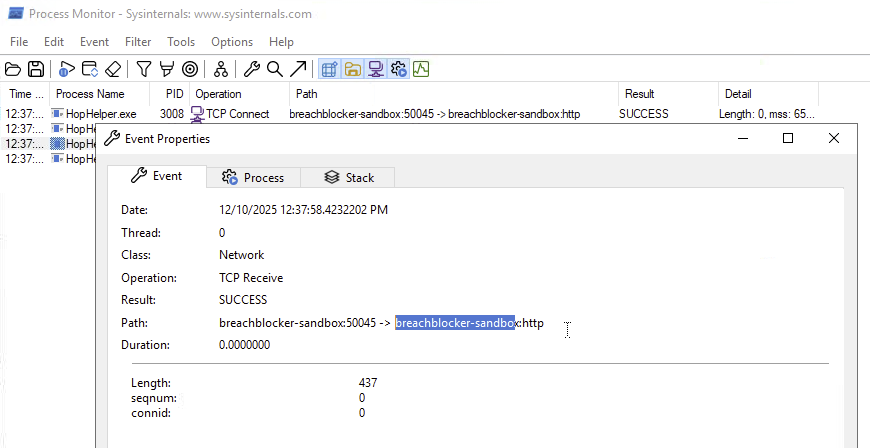Open the Find magnifier icon

tap(275, 69)
